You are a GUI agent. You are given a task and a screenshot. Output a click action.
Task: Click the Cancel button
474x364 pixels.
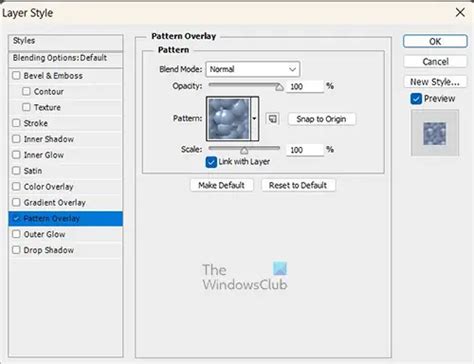pos(435,62)
